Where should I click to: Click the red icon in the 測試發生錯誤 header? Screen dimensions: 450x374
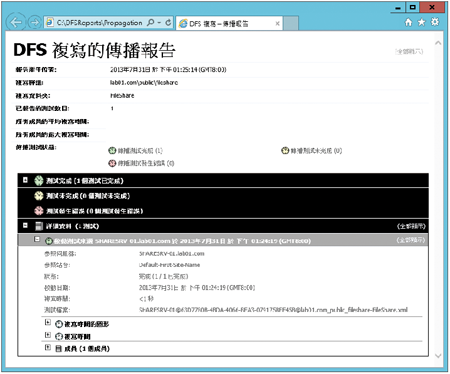(x=39, y=211)
